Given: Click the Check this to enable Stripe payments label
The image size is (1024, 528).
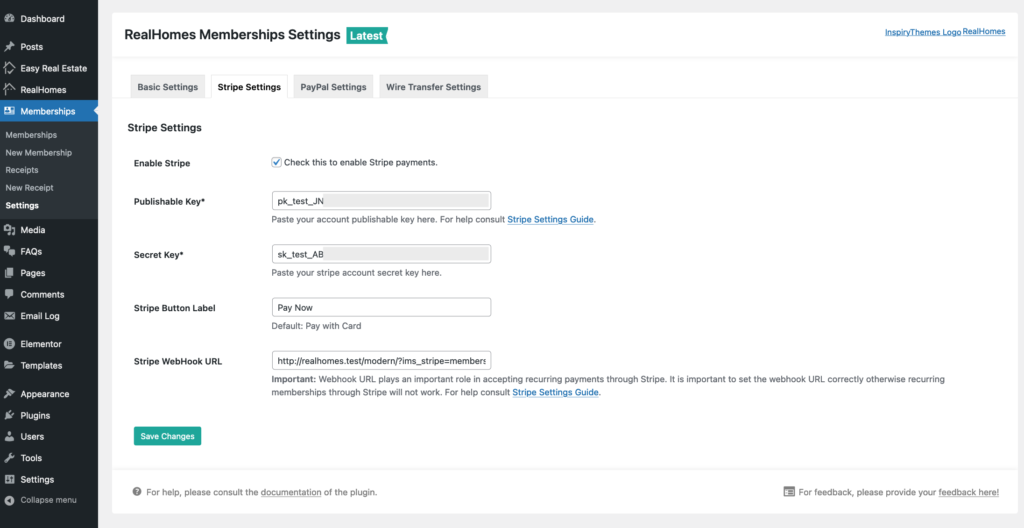Looking at the screenshot, I should coord(360,162).
